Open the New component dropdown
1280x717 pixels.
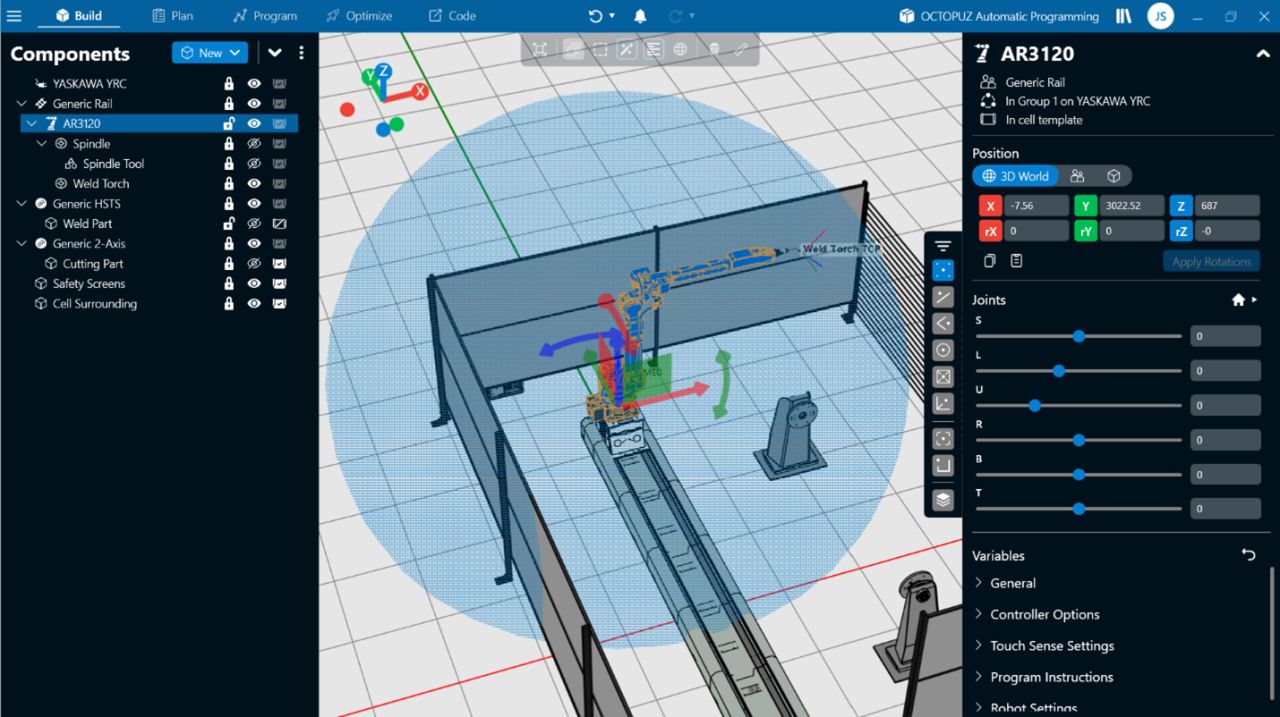pyautogui.click(x=210, y=53)
